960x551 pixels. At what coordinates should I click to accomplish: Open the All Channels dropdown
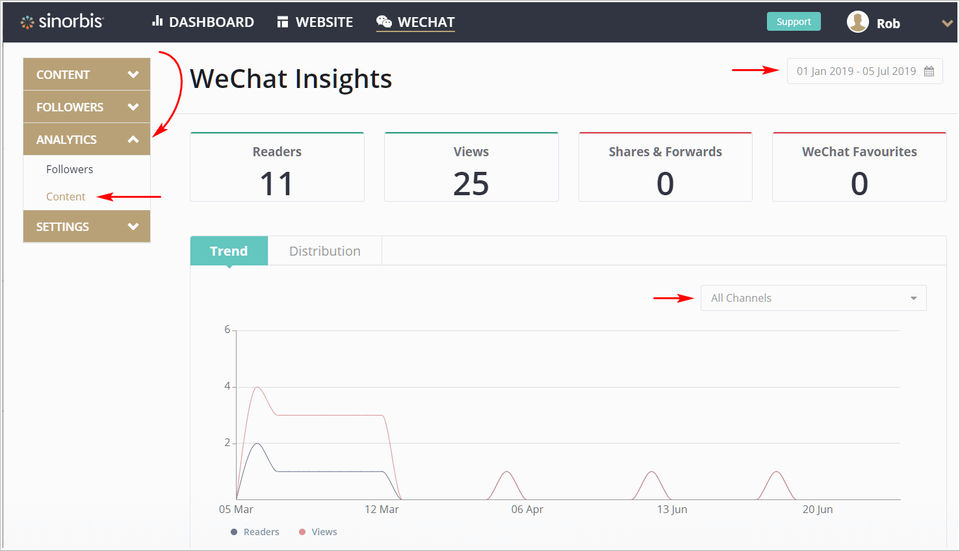[813, 298]
